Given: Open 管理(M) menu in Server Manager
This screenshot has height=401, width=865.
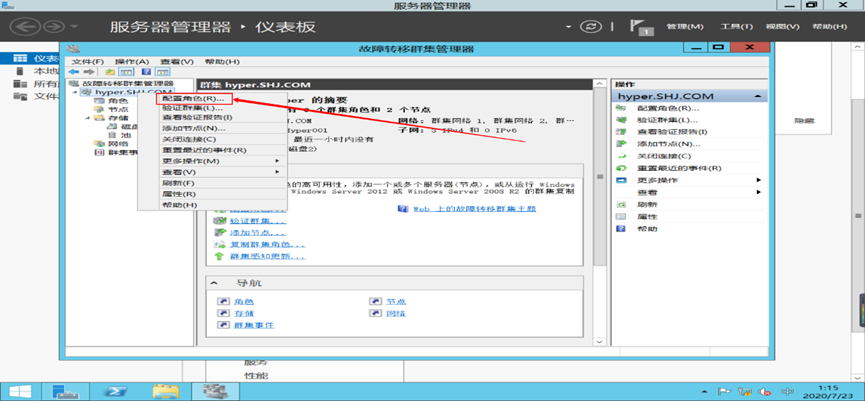Looking at the screenshot, I should (x=685, y=26).
